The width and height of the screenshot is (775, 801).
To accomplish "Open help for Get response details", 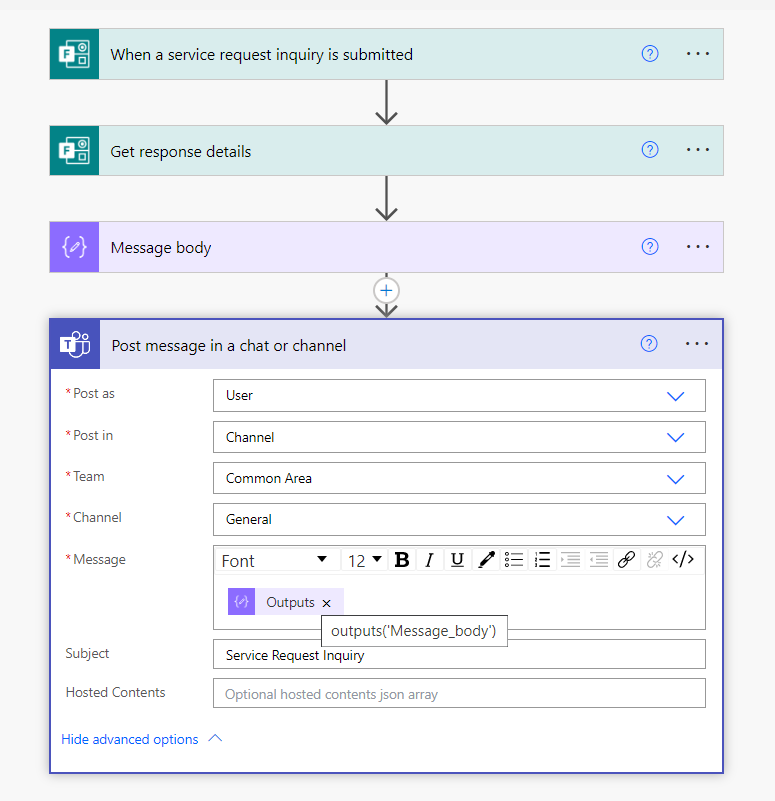I will coord(650,150).
